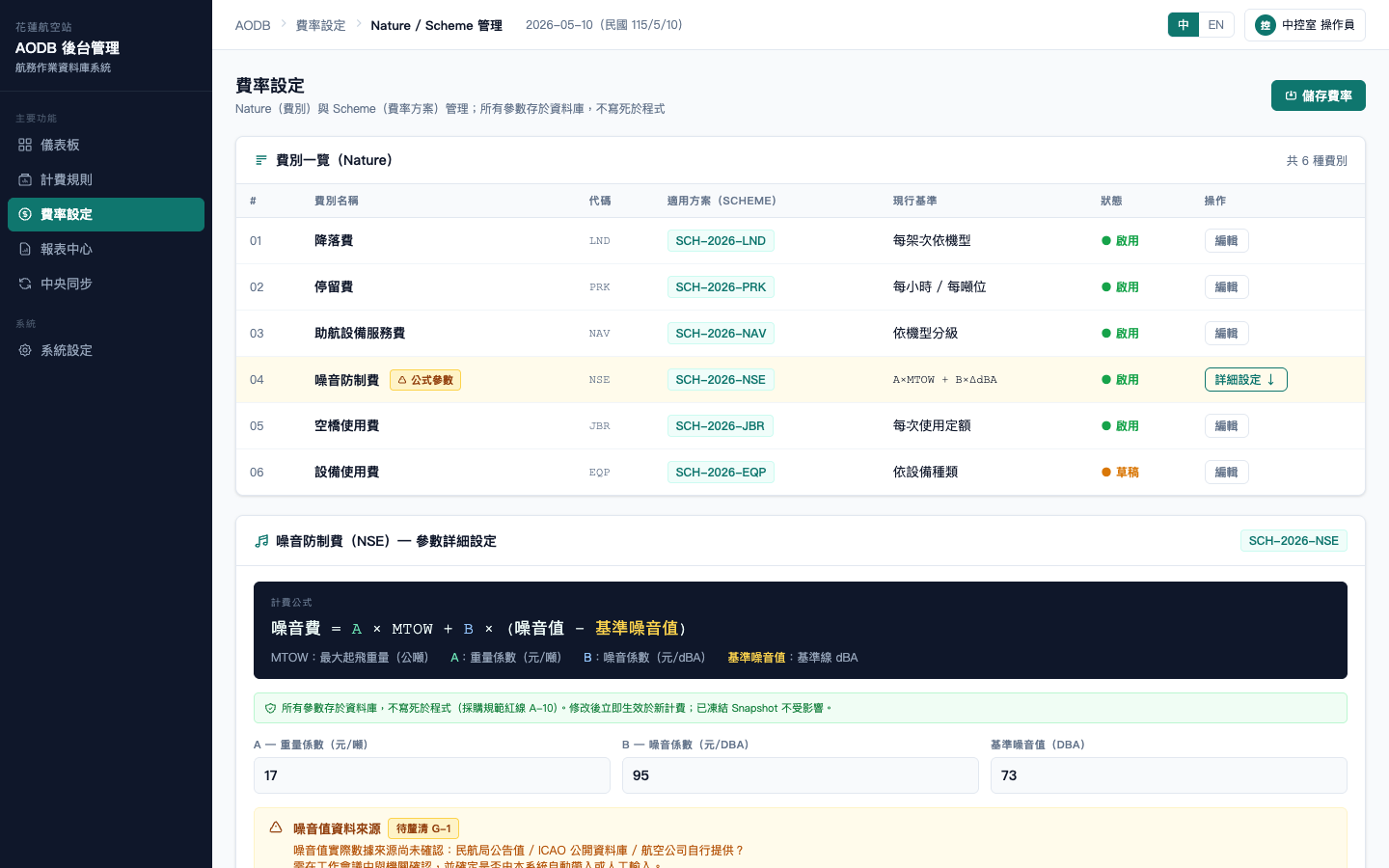Click the SCH-2026-NSE badge in detail panel

coord(1294,541)
